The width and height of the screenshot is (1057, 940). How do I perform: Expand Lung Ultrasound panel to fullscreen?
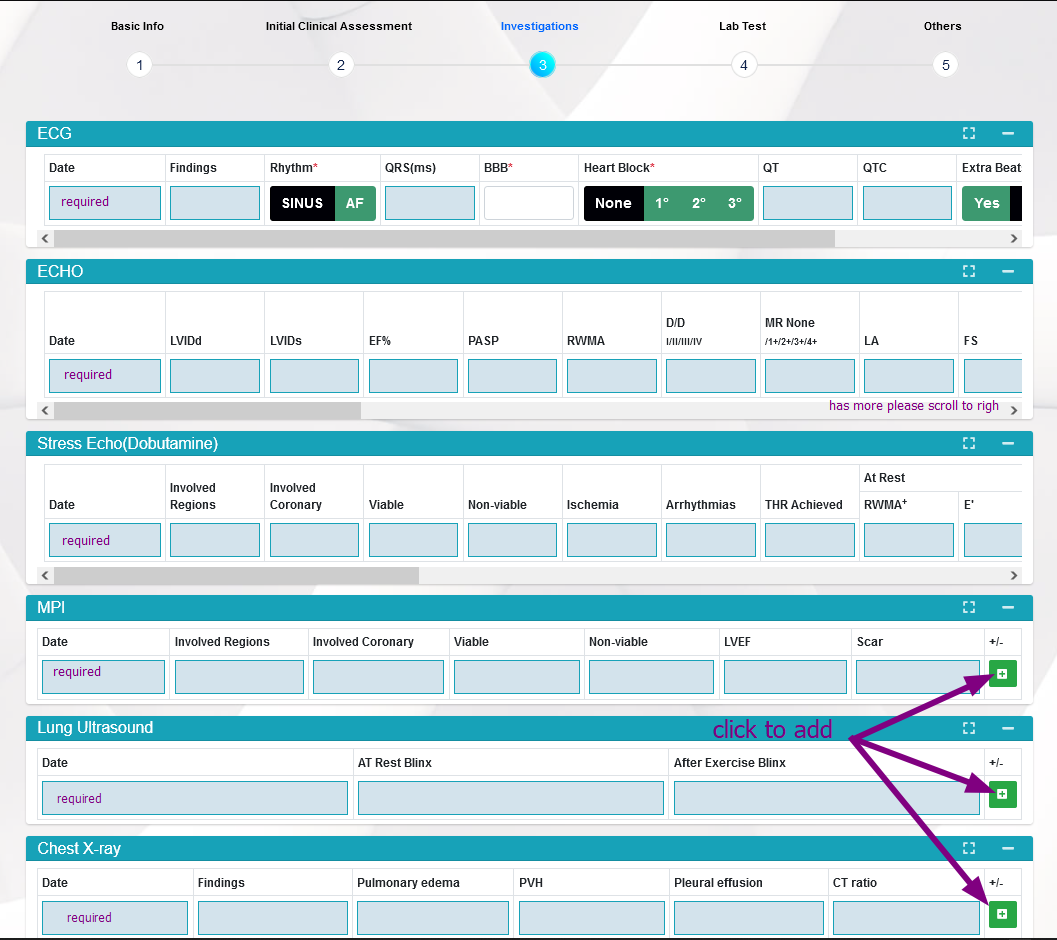click(968, 728)
